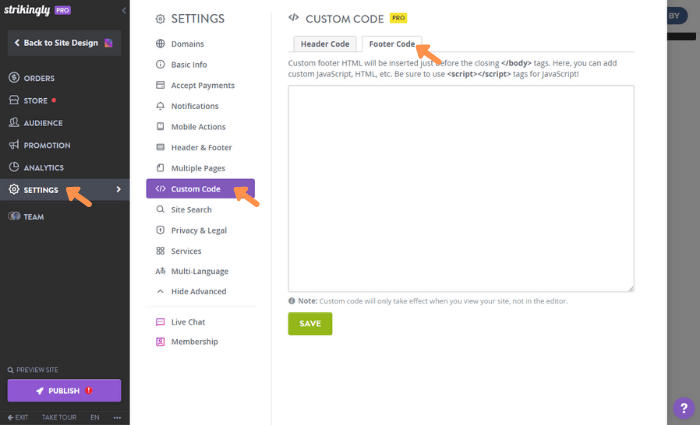Screen dimensions: 700x425
Task: Click the yellow PRO badge beside Custom Code
Action: (x=398, y=18)
